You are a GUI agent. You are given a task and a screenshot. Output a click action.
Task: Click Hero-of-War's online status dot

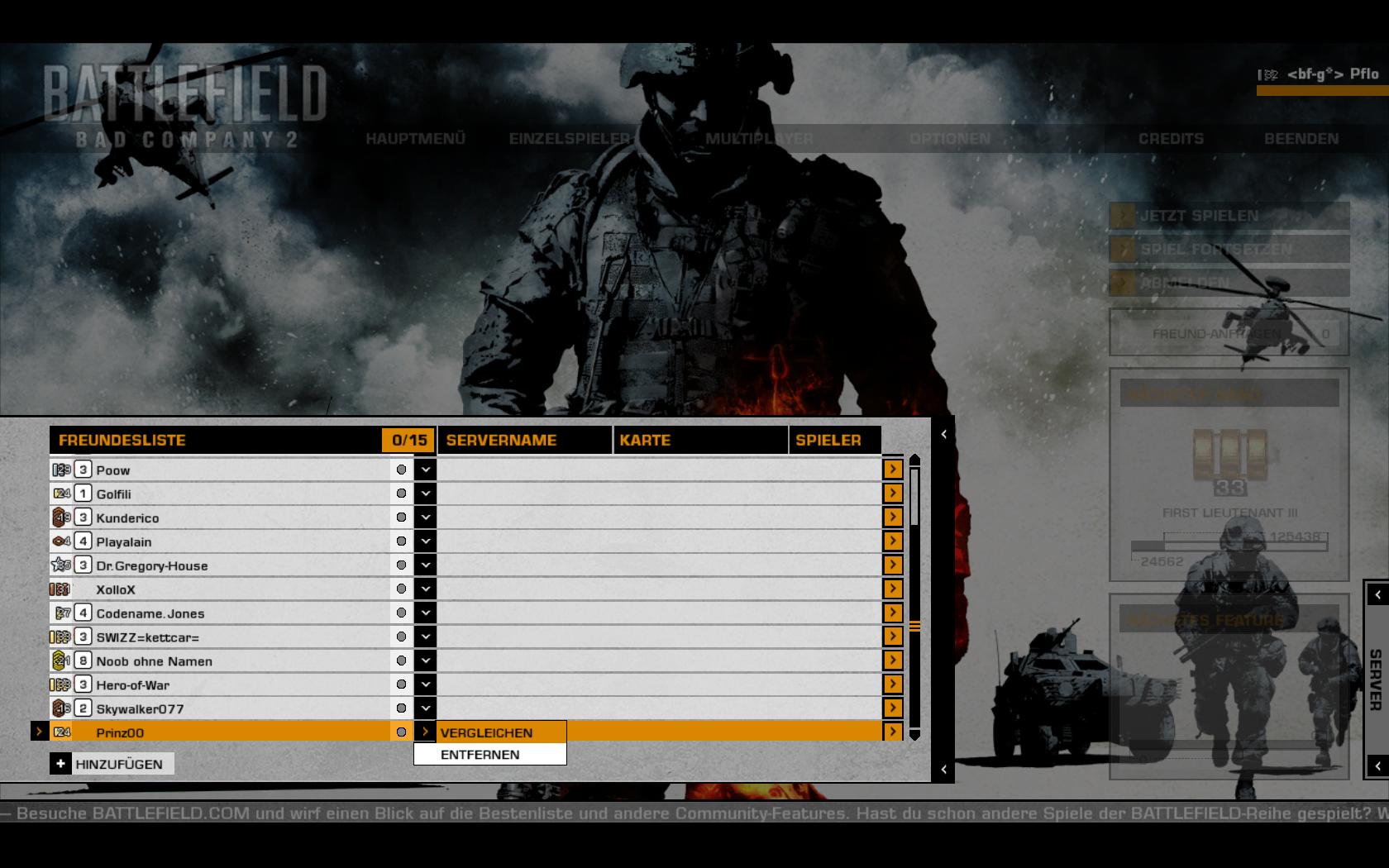[402, 684]
